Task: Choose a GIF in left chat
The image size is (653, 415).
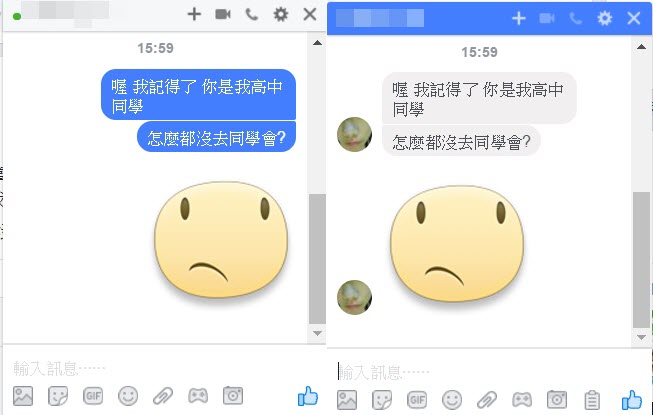Action: (x=93, y=396)
